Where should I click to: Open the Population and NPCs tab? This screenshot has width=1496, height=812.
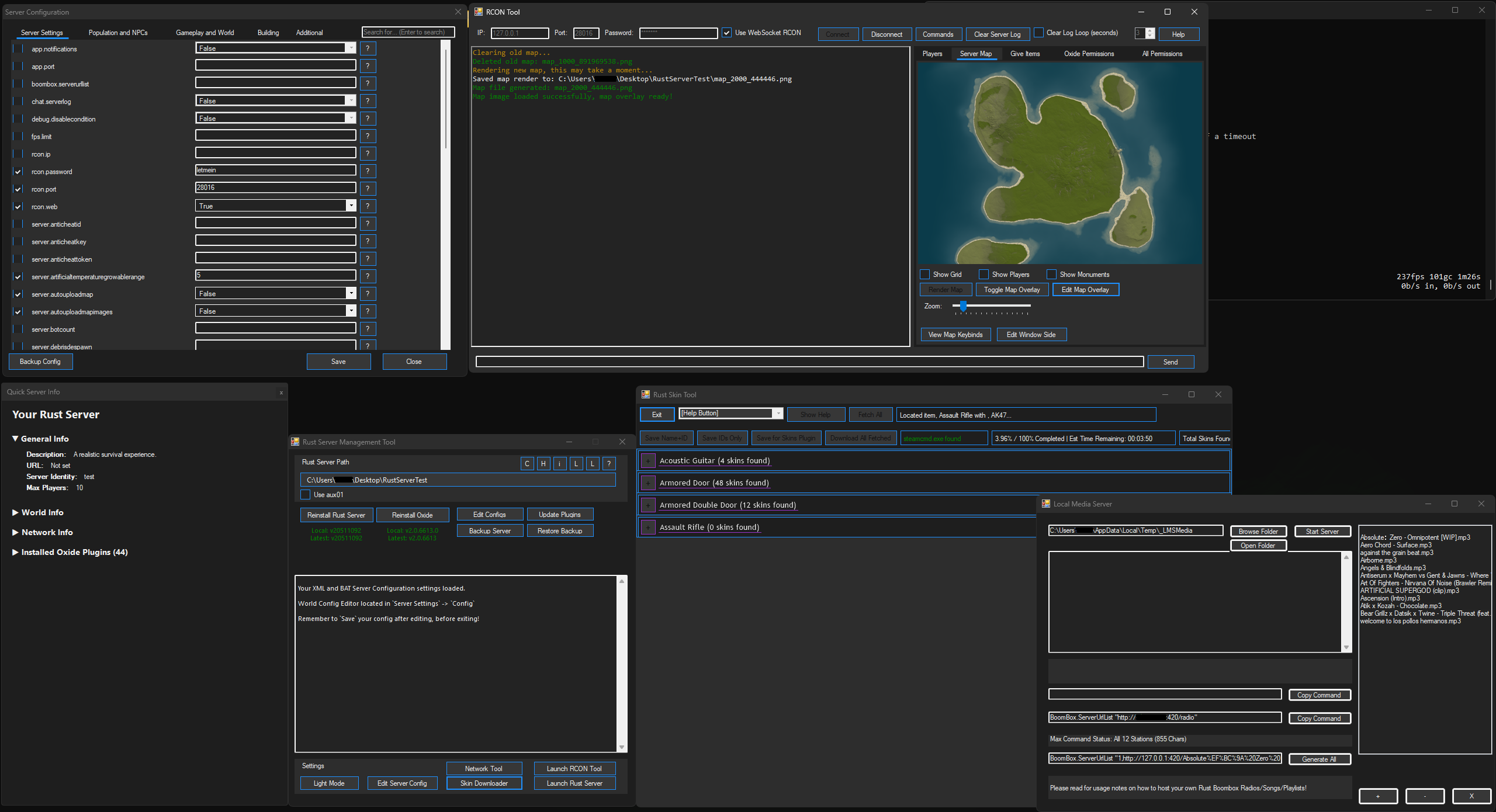tap(118, 33)
